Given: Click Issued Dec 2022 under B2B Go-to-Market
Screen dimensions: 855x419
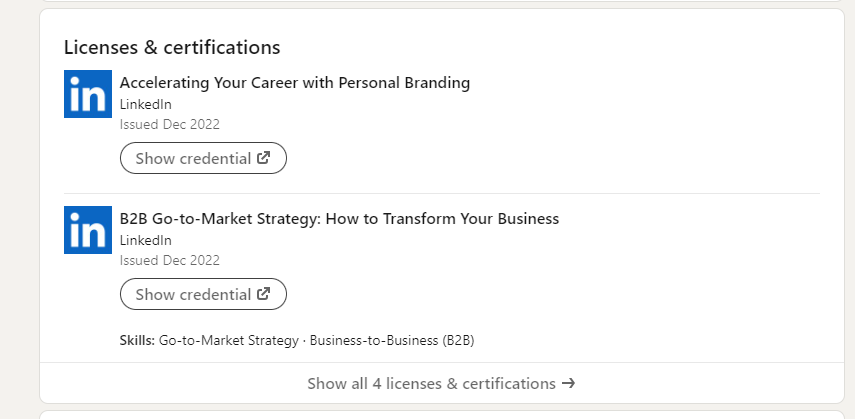Looking at the screenshot, I should coord(170,260).
